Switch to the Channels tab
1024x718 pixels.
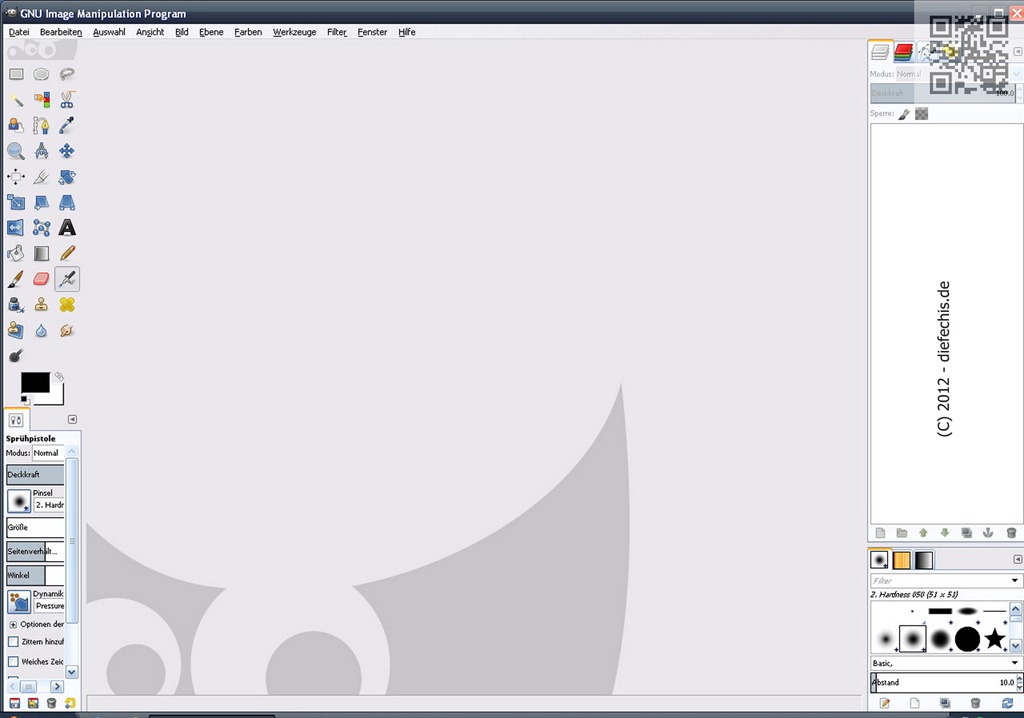(x=904, y=52)
